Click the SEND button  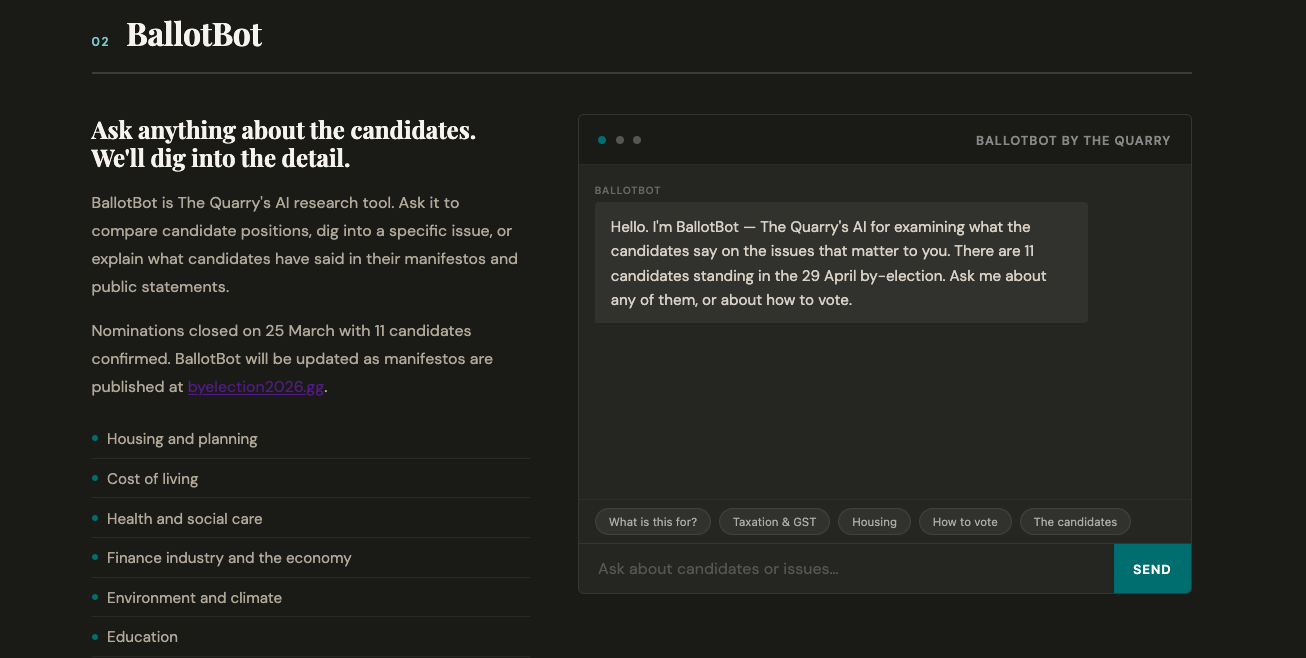click(x=1152, y=569)
